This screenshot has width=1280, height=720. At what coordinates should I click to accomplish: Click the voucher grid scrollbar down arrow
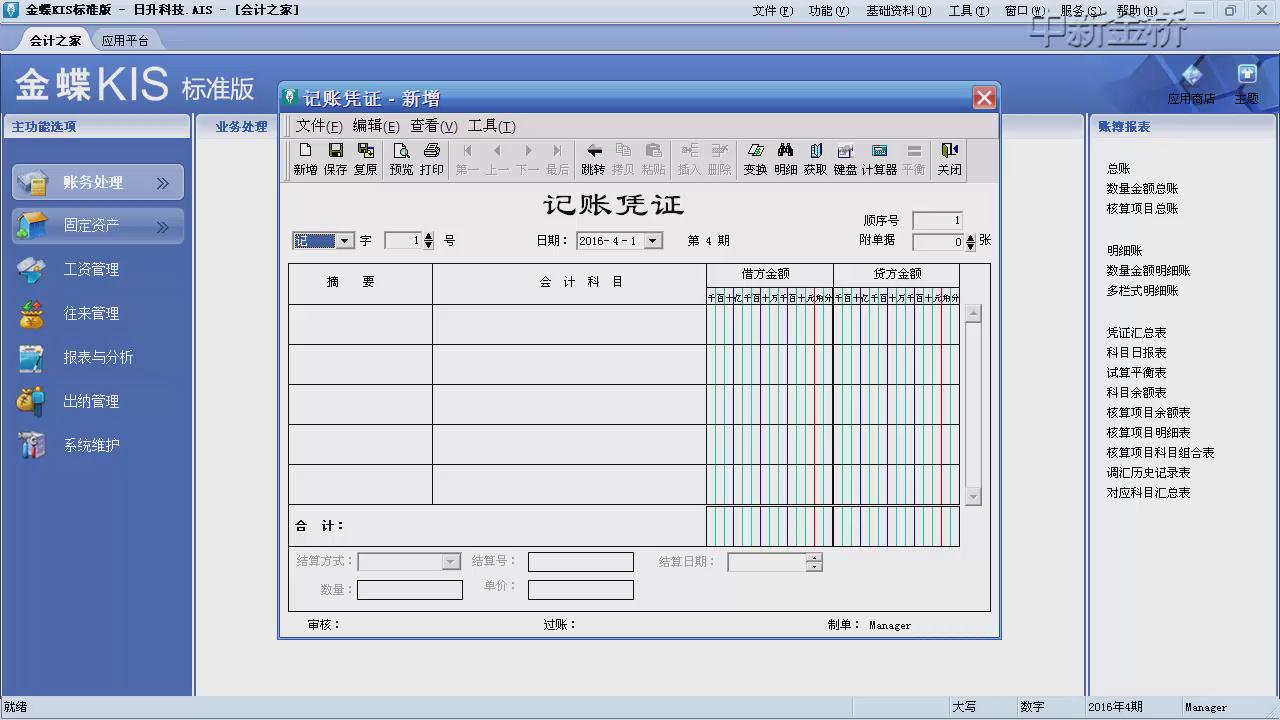pos(973,497)
